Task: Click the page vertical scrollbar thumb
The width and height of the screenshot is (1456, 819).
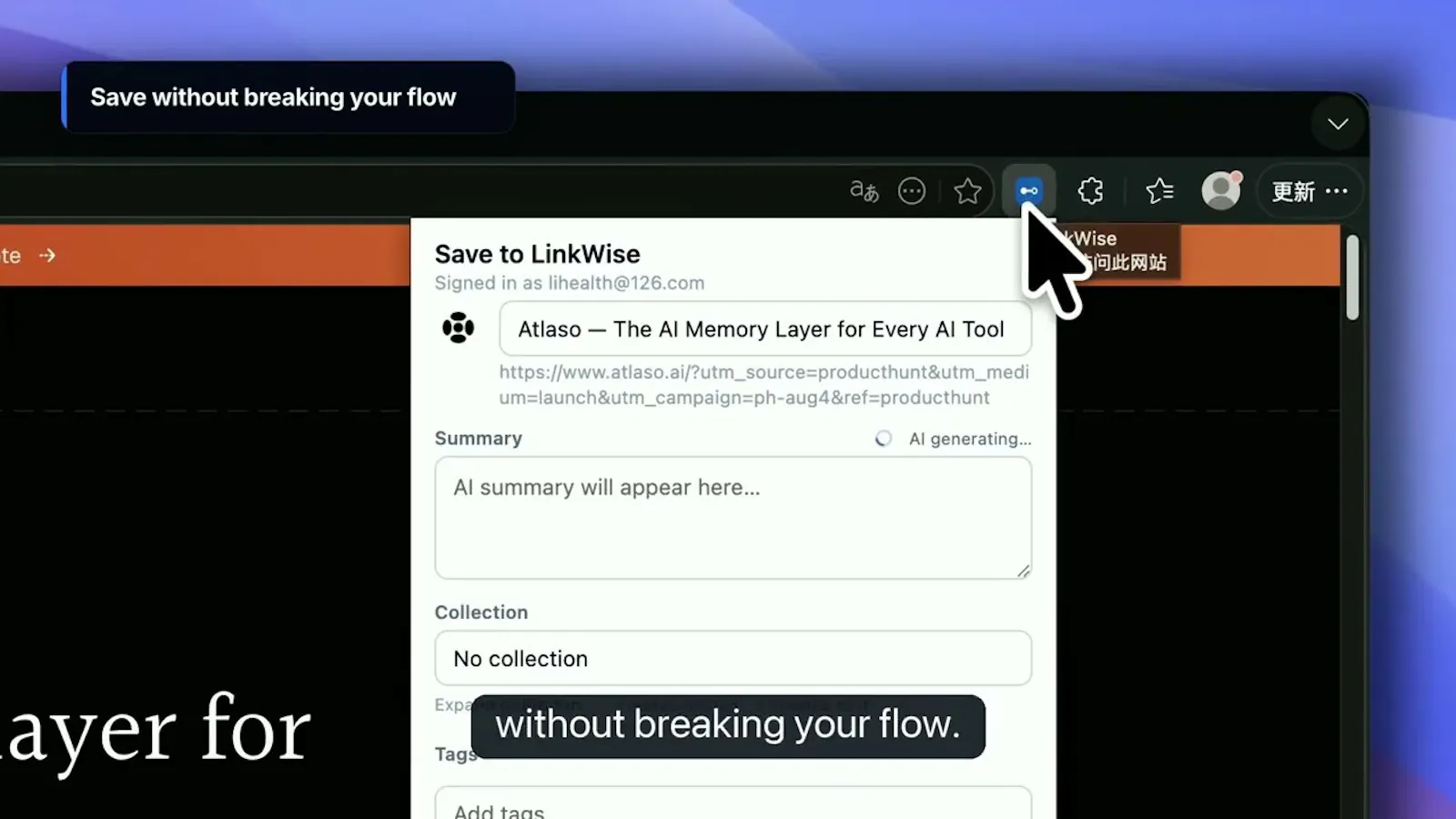Action: pos(1352,278)
